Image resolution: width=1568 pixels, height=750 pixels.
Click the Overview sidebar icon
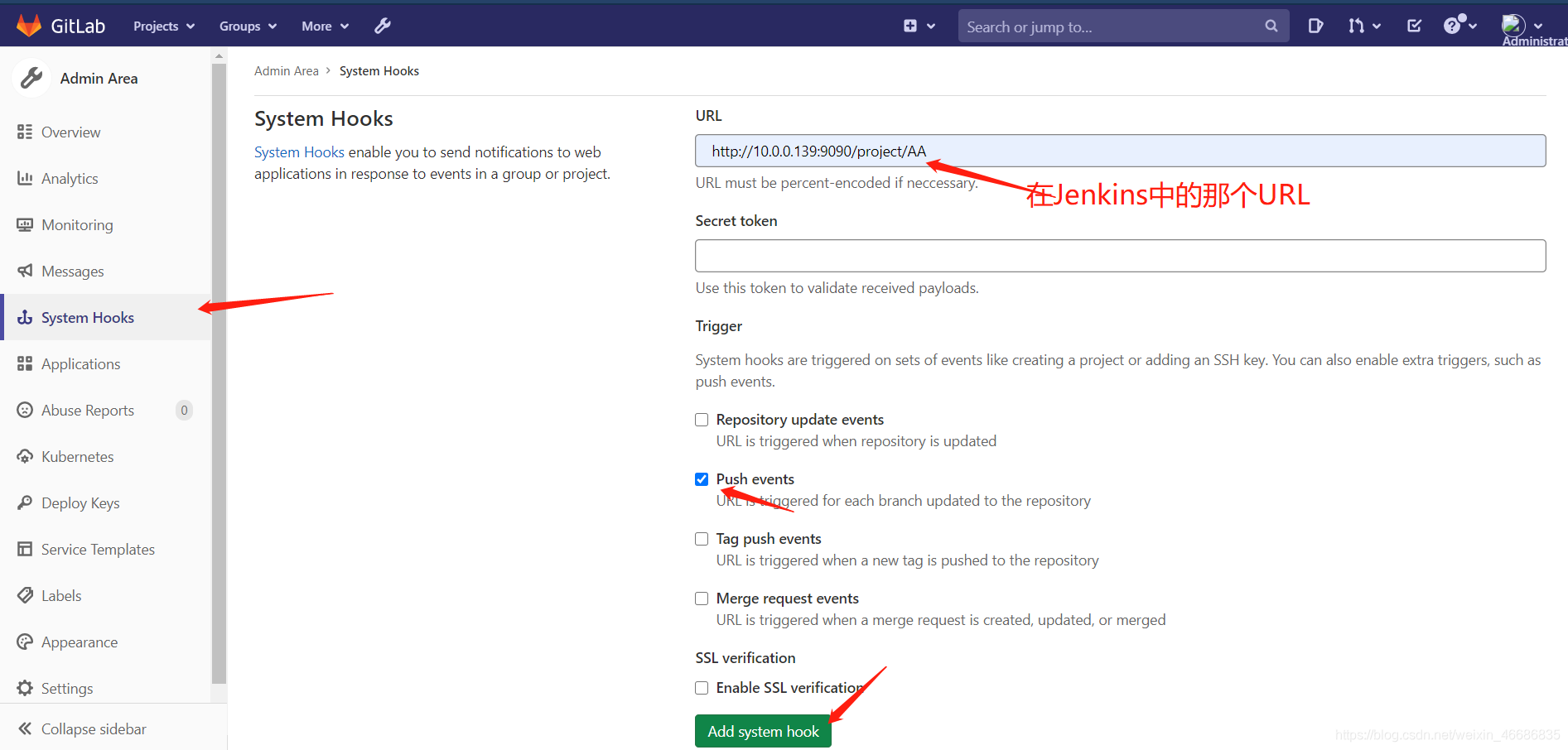coord(25,132)
